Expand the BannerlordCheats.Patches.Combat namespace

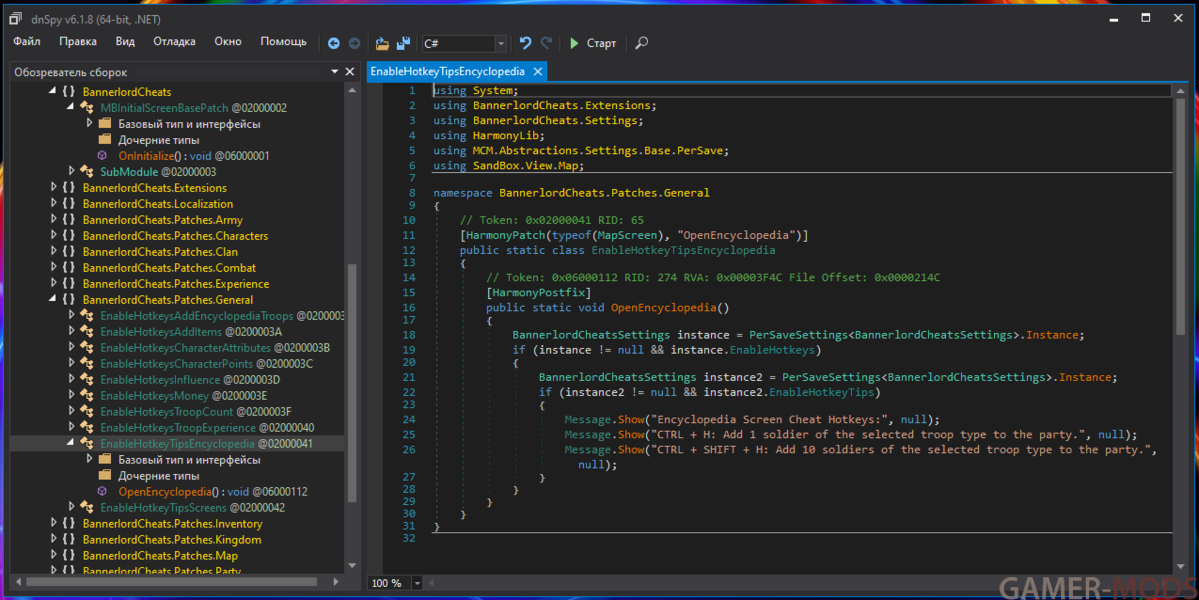click(x=54, y=268)
